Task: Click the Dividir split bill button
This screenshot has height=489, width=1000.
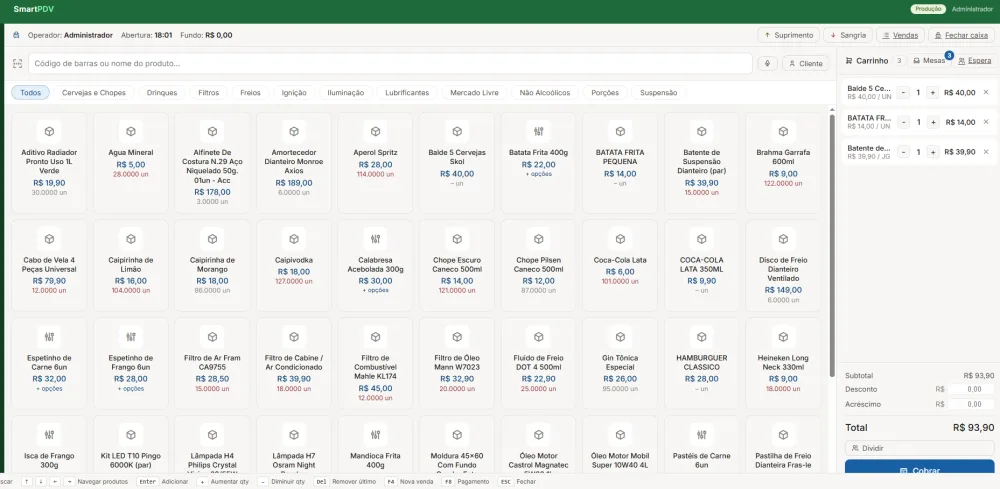Action: (x=919, y=448)
